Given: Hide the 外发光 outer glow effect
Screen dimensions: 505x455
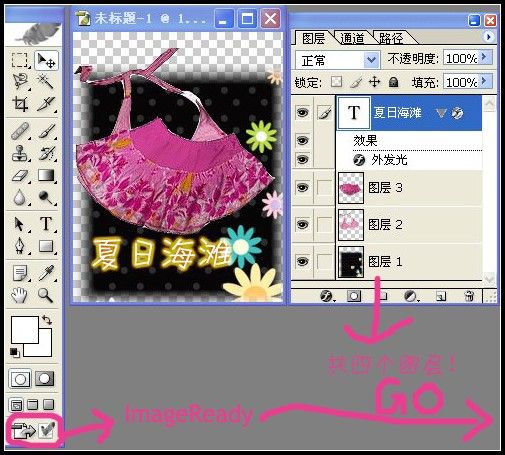Looking at the screenshot, I should click(x=302, y=160).
